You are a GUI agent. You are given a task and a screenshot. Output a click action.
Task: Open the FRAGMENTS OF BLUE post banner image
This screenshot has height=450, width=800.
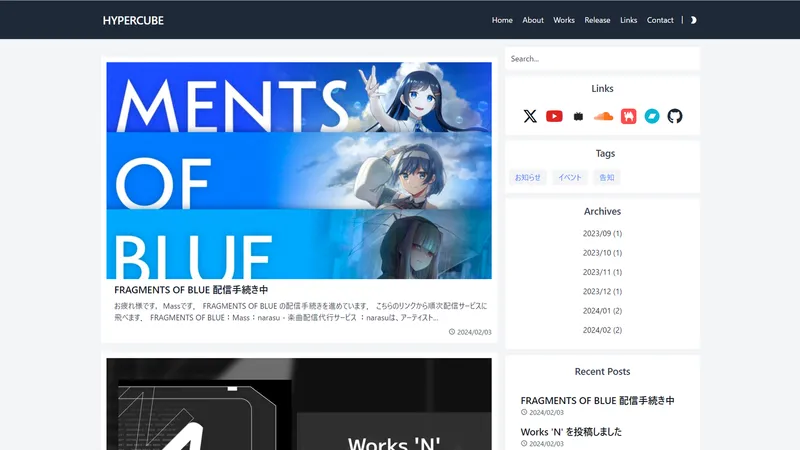point(299,170)
